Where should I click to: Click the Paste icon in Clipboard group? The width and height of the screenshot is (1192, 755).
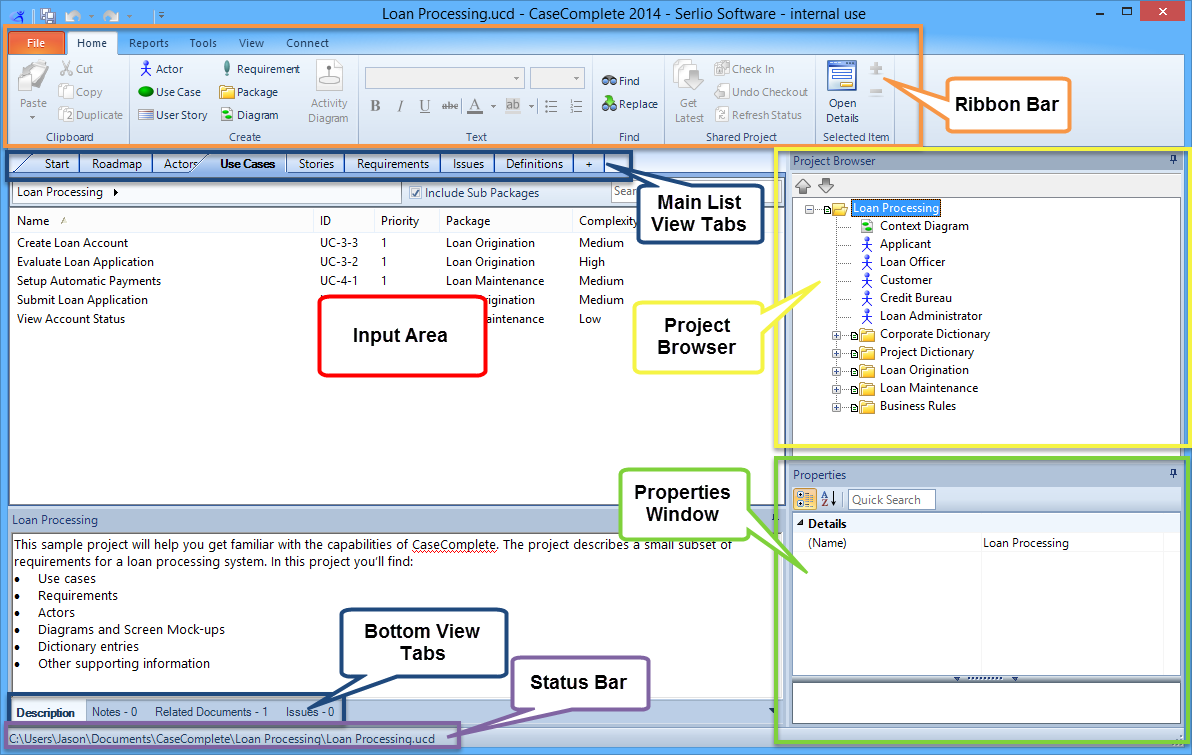tap(33, 78)
